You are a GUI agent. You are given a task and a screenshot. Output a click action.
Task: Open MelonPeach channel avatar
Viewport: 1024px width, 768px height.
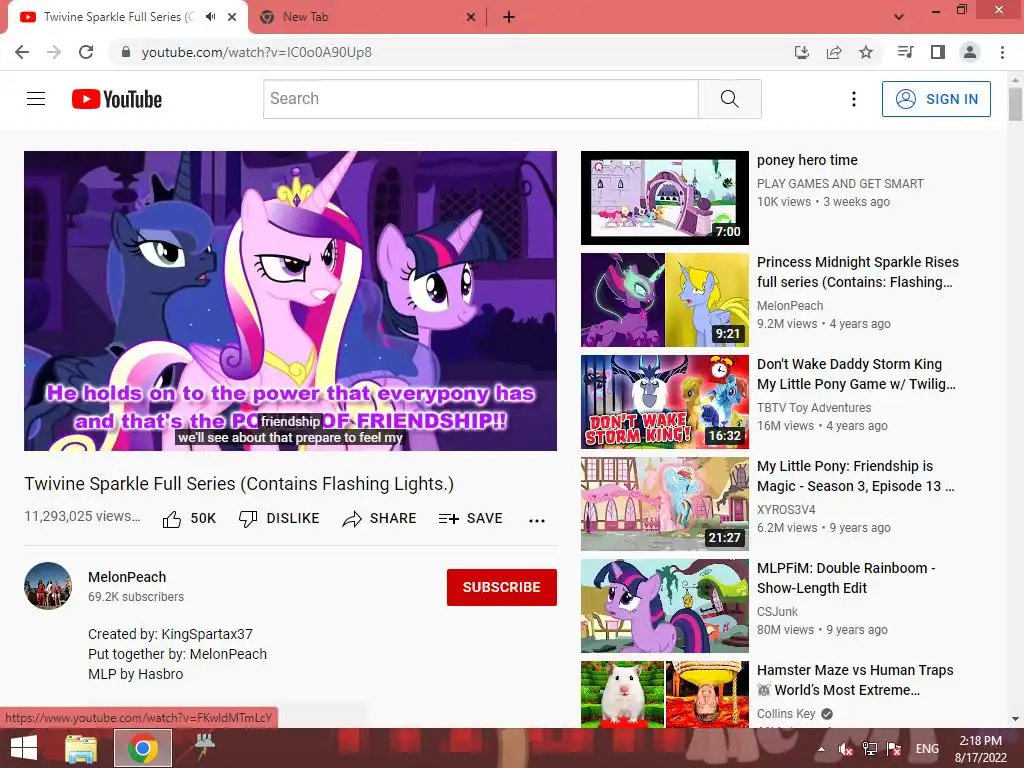[x=48, y=586]
